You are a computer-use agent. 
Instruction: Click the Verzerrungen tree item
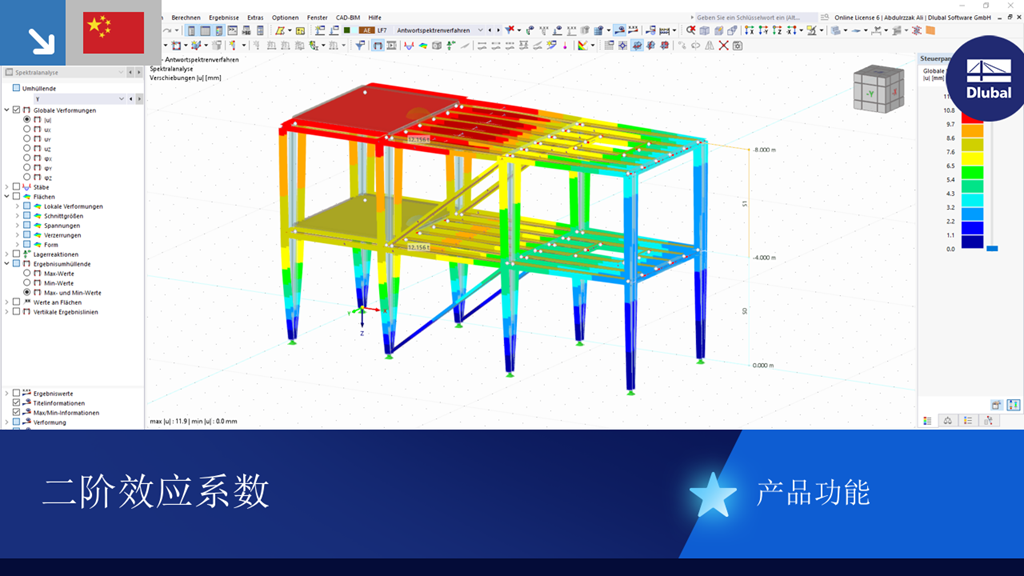pyautogui.click(x=63, y=235)
